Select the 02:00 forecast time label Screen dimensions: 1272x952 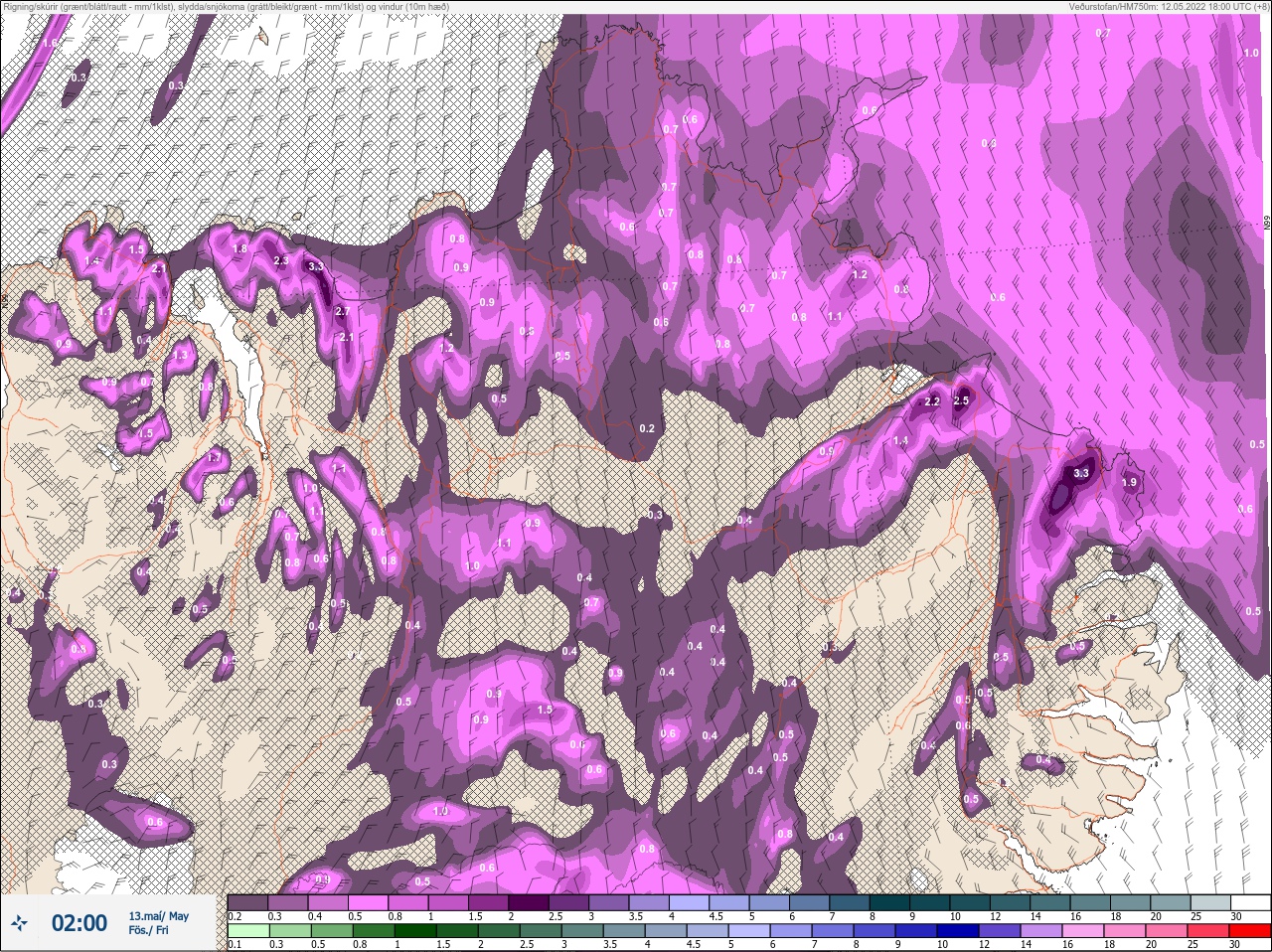[x=79, y=923]
